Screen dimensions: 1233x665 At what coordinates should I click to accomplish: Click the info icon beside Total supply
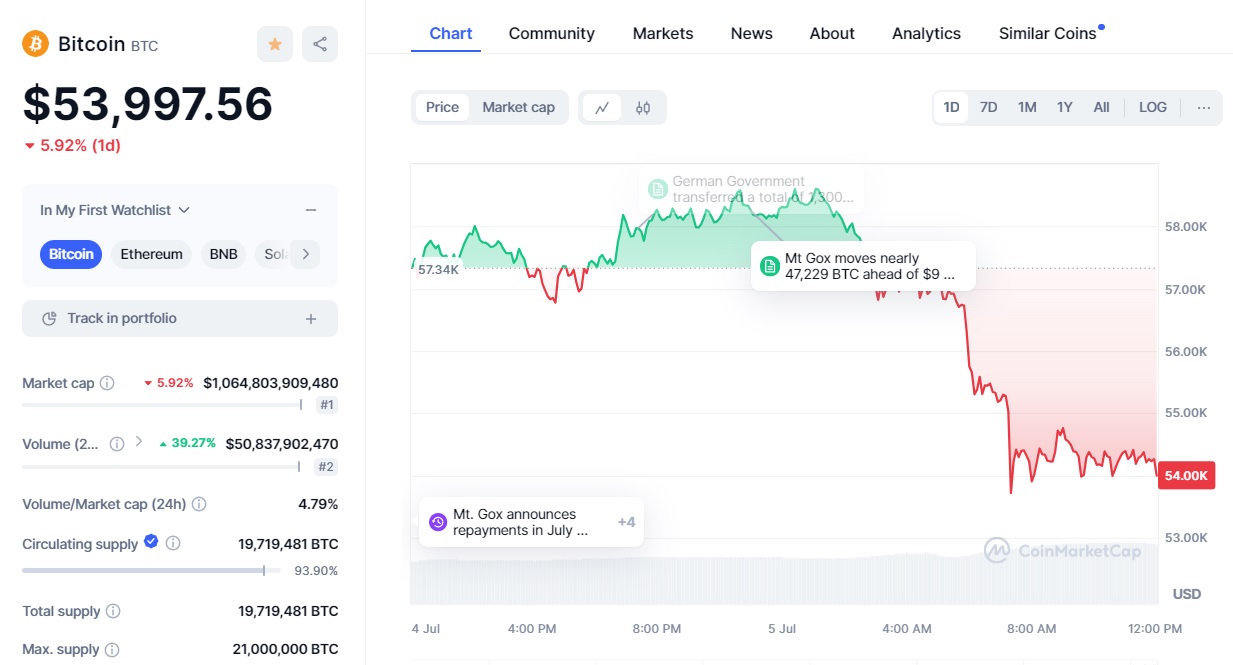(113, 611)
